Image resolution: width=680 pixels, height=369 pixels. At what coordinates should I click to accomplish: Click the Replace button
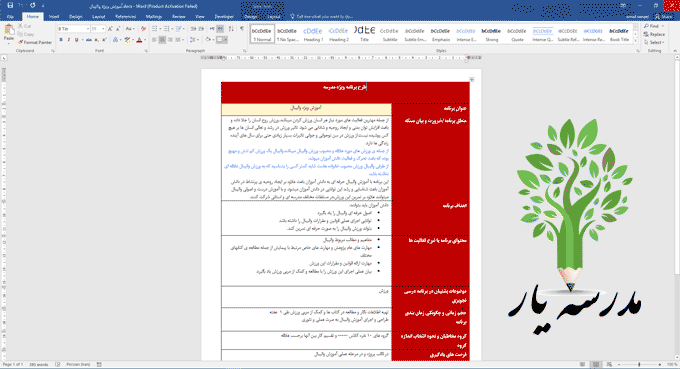pyautogui.click(x=654, y=34)
